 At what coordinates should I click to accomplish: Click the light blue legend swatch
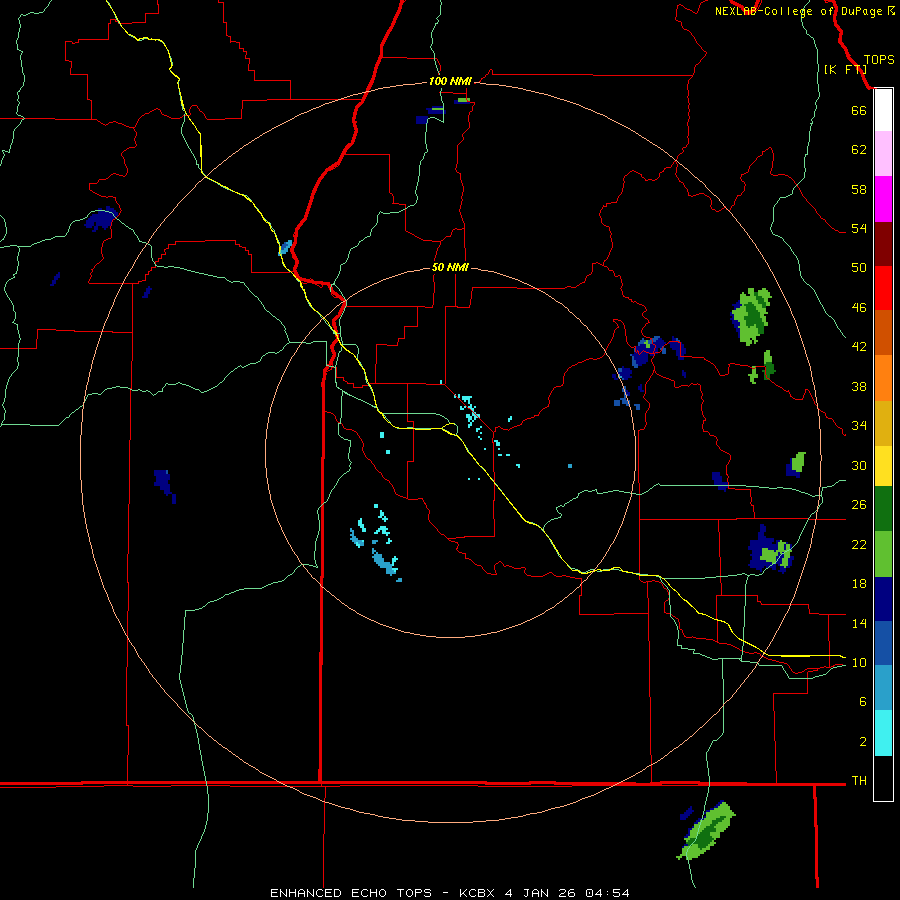point(883,688)
